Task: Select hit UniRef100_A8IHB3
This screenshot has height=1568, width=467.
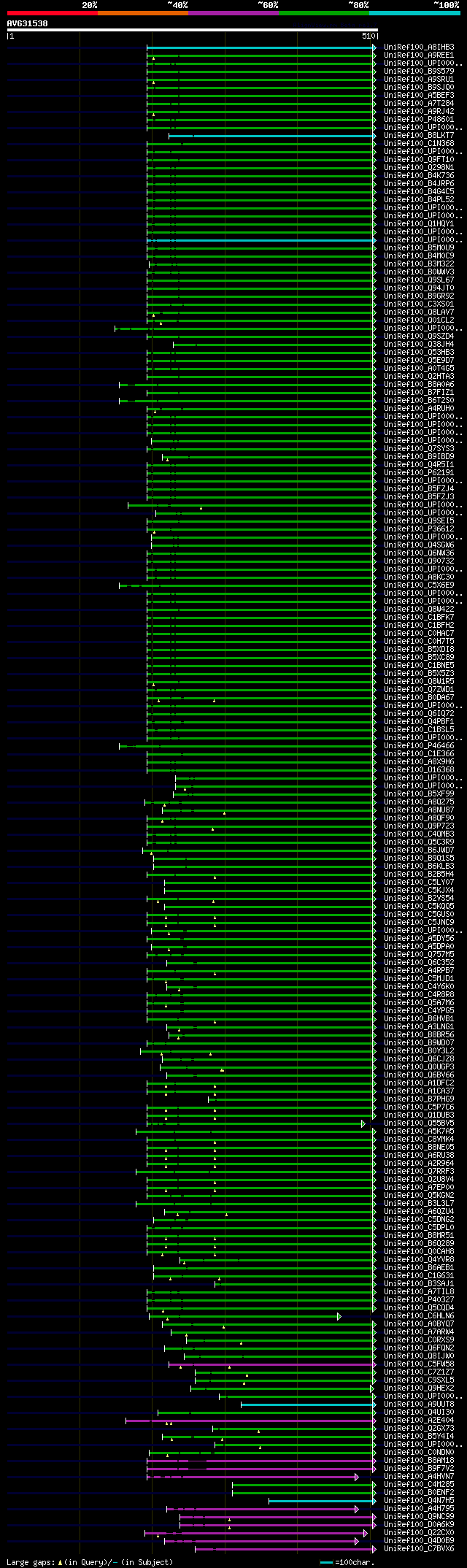Action: [x=419, y=47]
